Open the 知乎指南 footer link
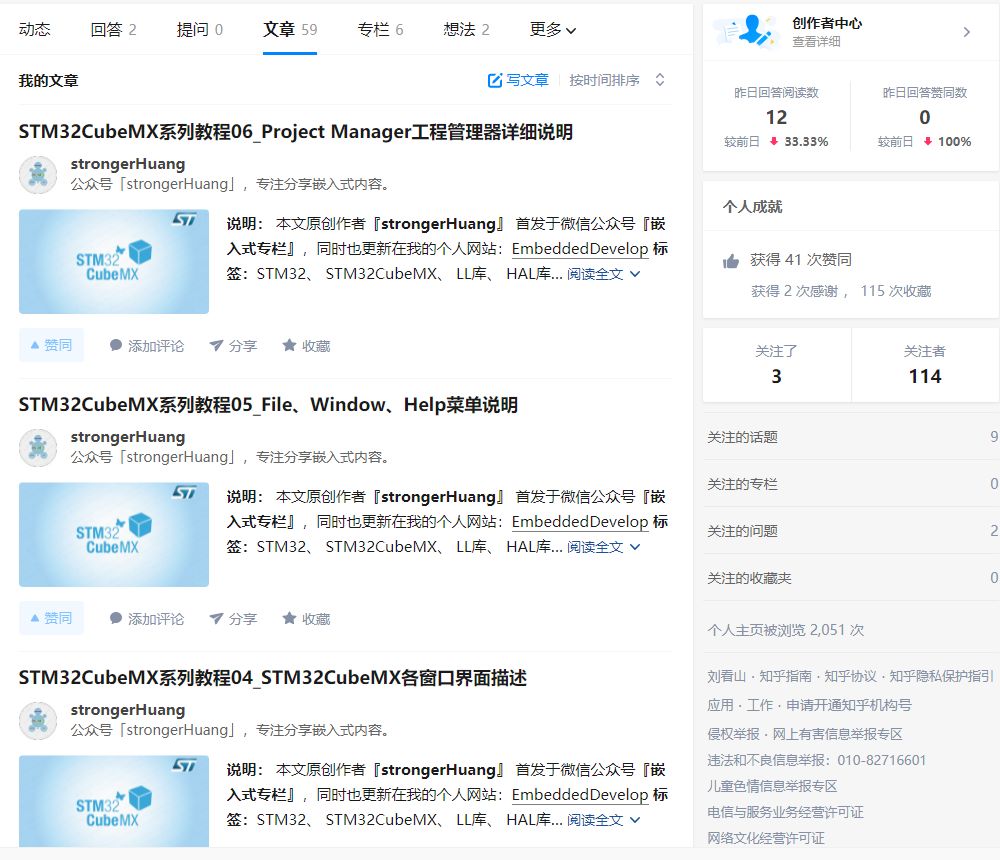Viewport: 1000px width, 860px height. (x=785, y=676)
